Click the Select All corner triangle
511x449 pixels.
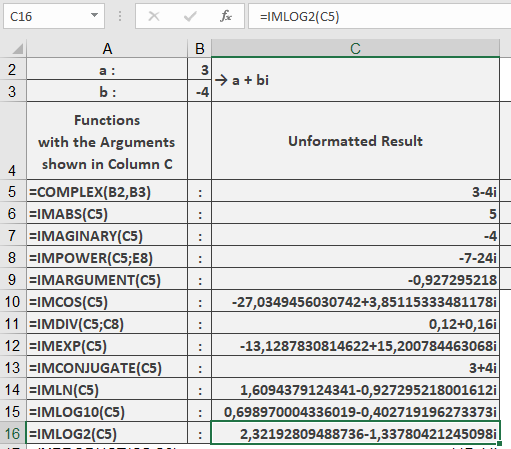point(17,49)
